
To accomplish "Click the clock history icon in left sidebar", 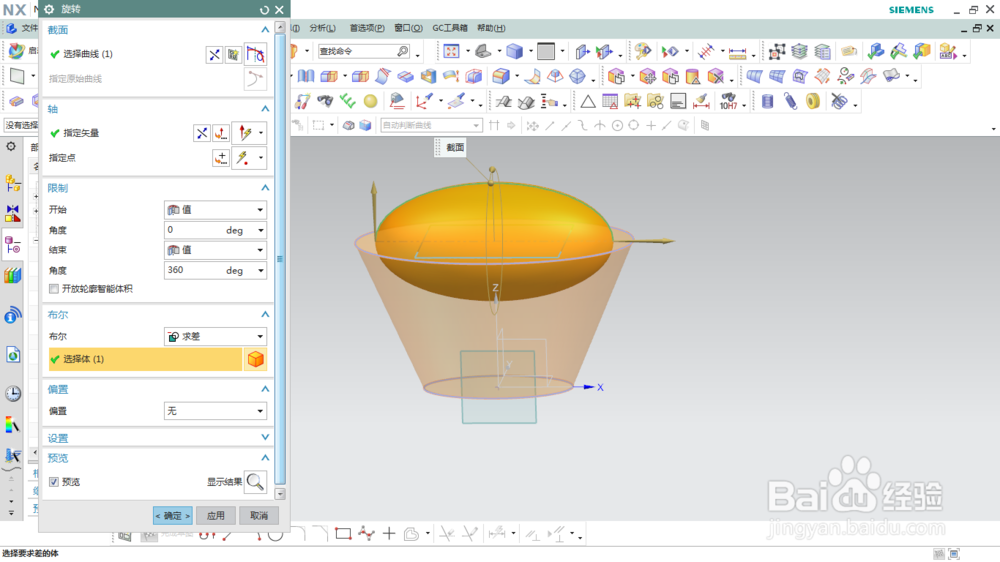I will [x=13, y=394].
